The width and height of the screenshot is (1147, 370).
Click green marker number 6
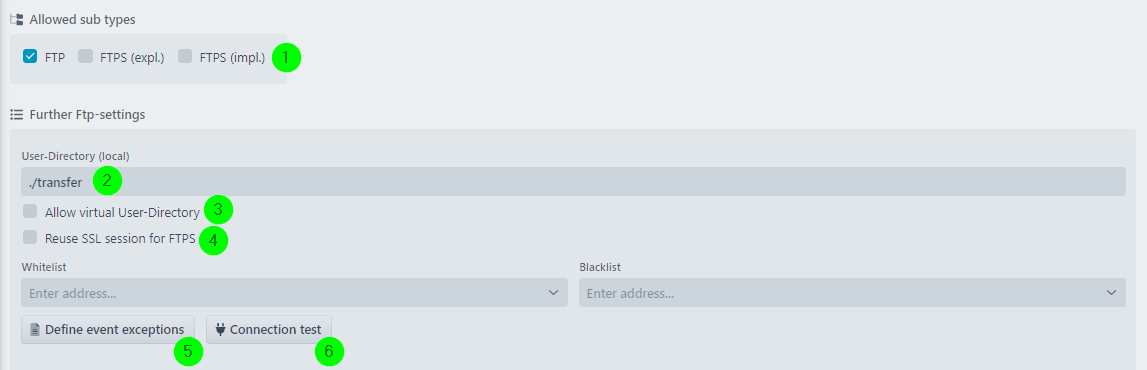[x=329, y=352]
